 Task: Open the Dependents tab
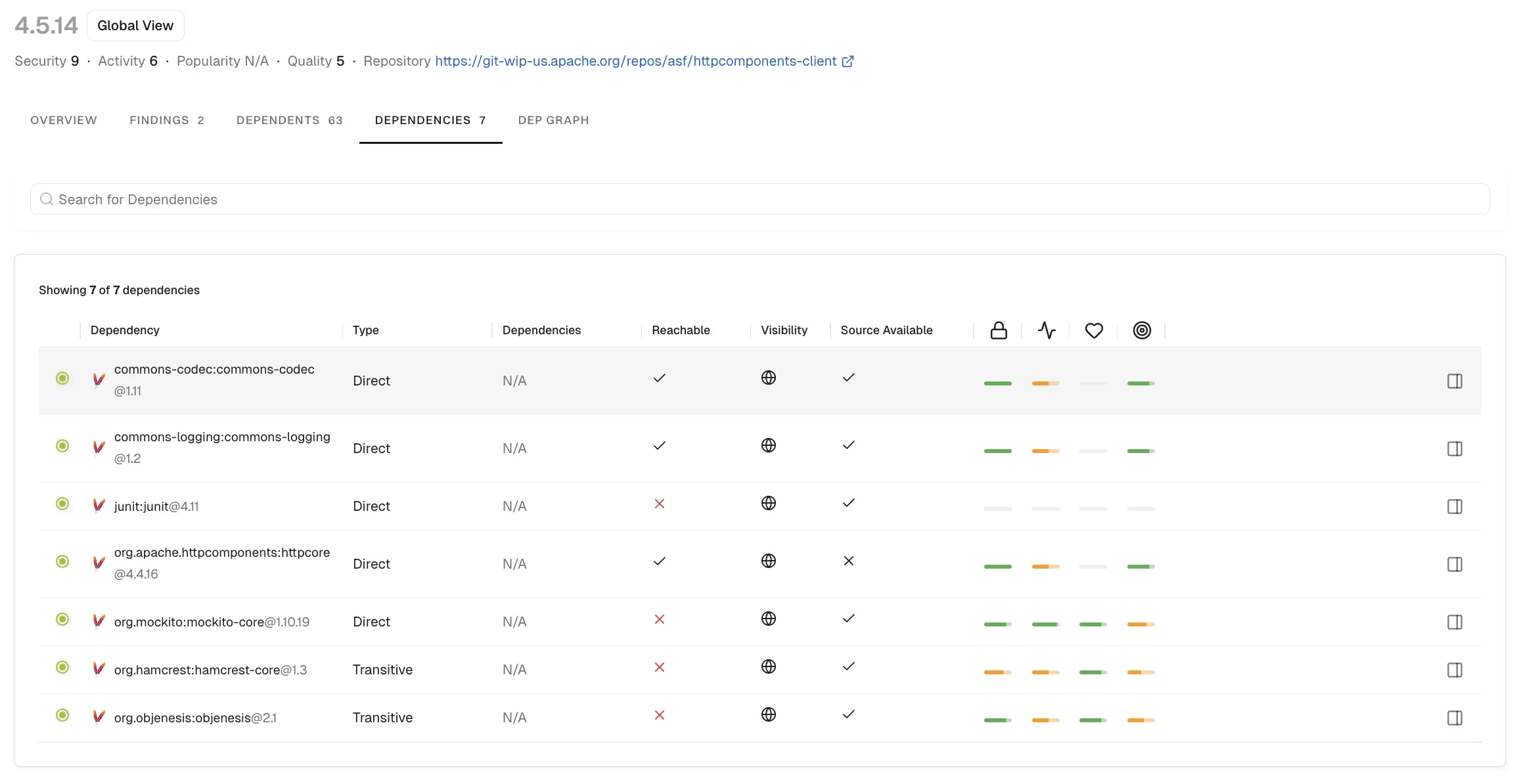[x=290, y=120]
